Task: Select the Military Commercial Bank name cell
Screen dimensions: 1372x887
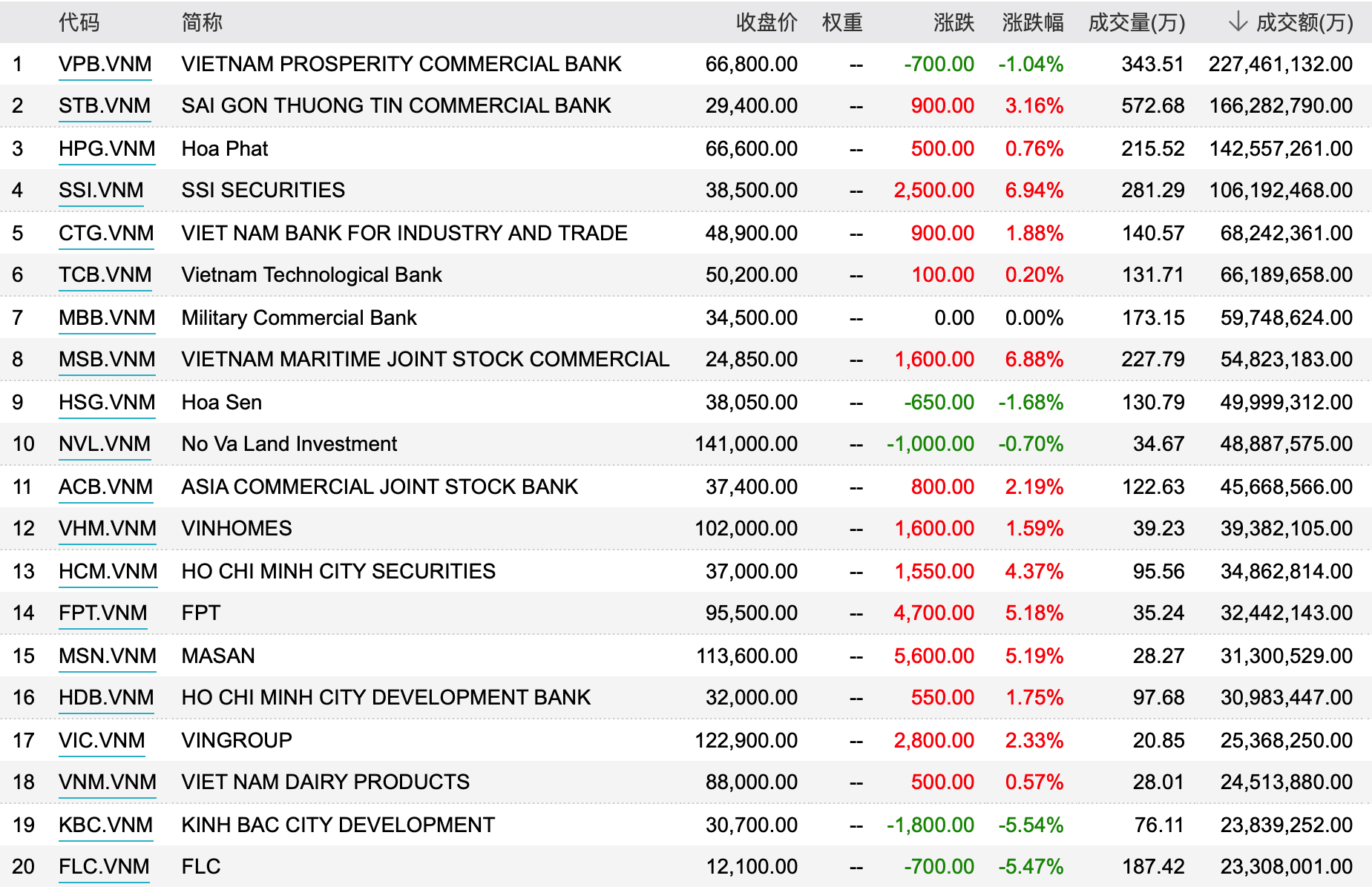Action: pyautogui.click(x=299, y=318)
